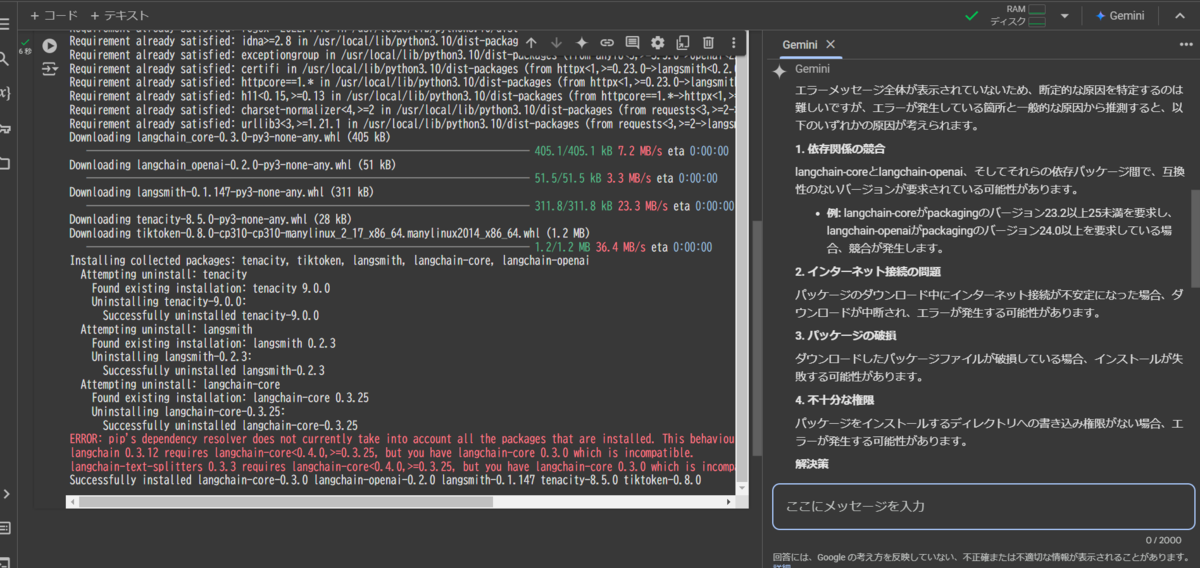The width and height of the screenshot is (1200, 568).
Task: Open the cell's more options menu
Action: tap(734, 43)
